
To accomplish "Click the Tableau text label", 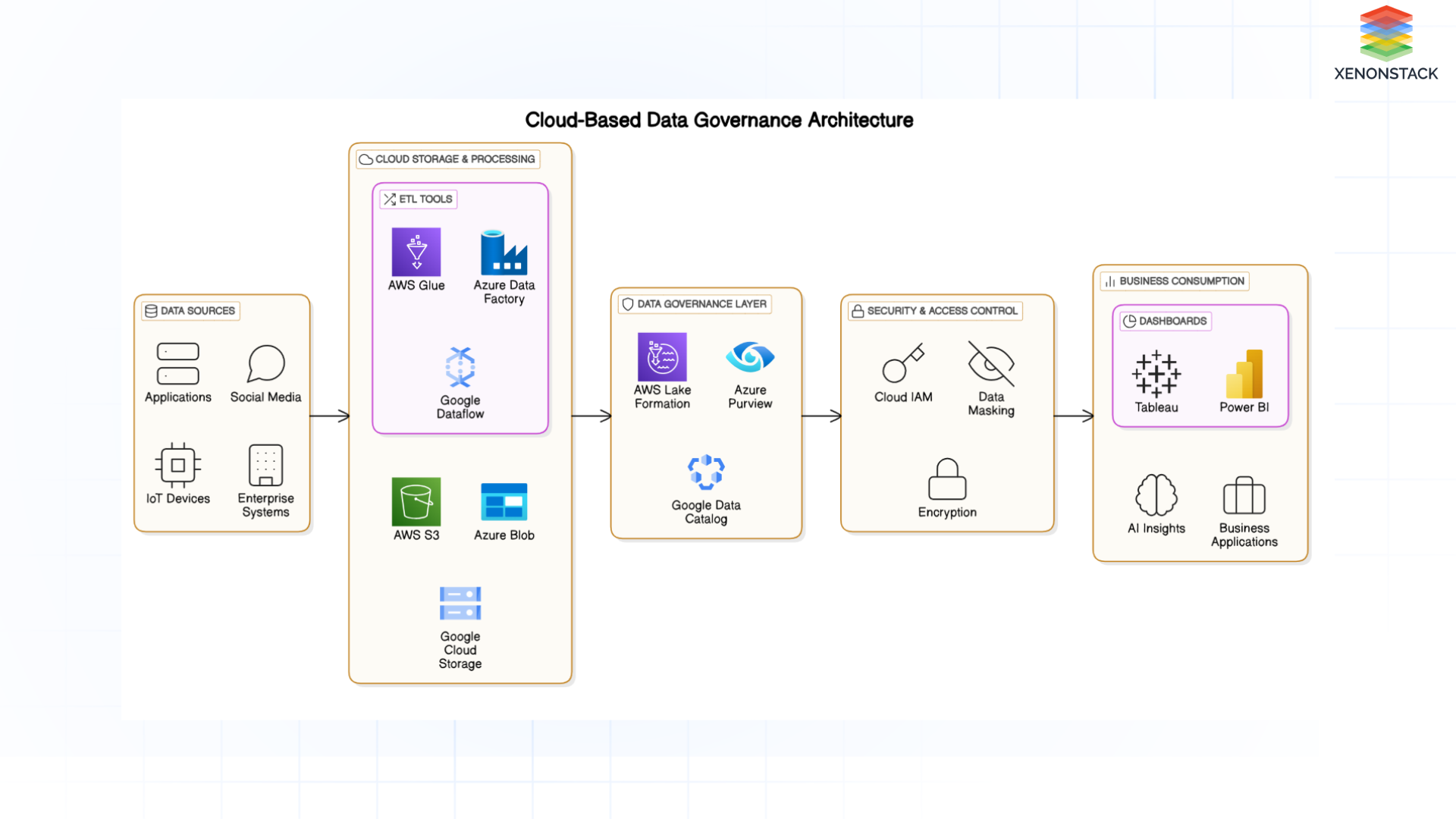I will coord(1156,407).
